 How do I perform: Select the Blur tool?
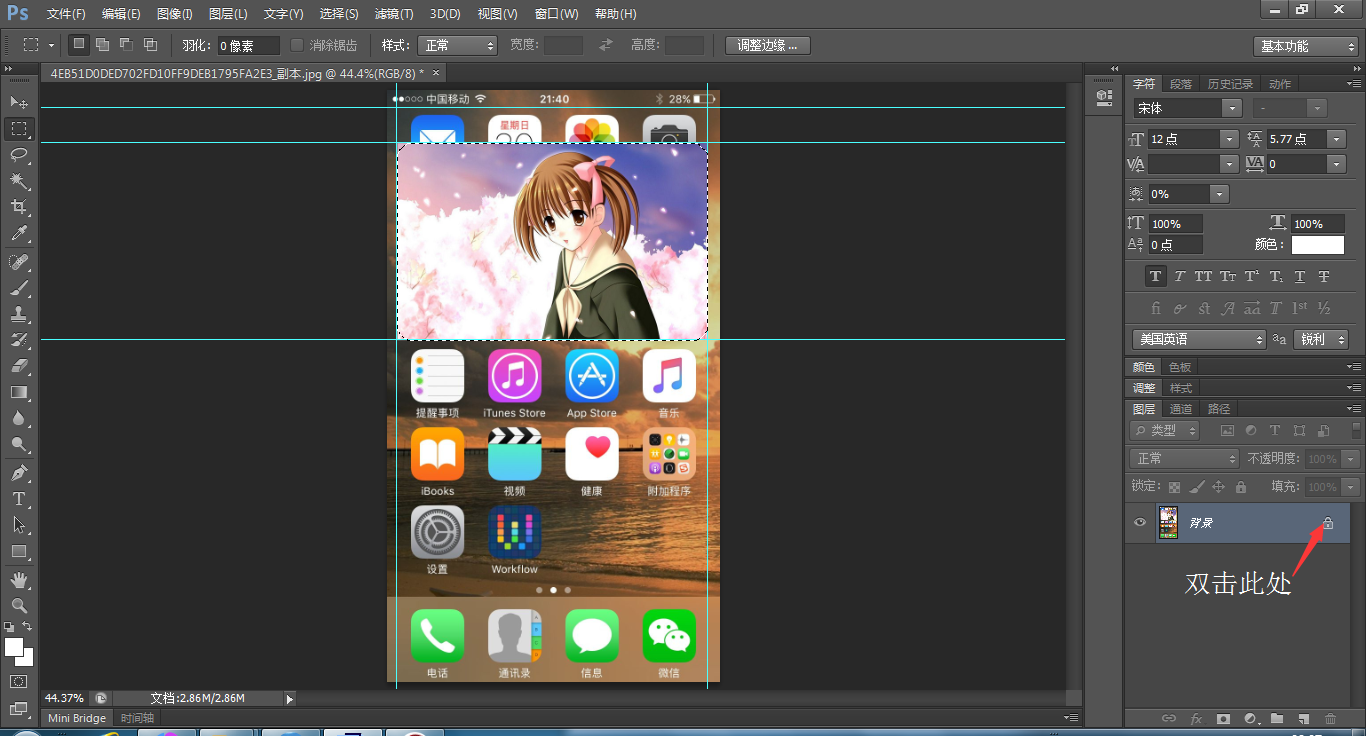(19, 418)
